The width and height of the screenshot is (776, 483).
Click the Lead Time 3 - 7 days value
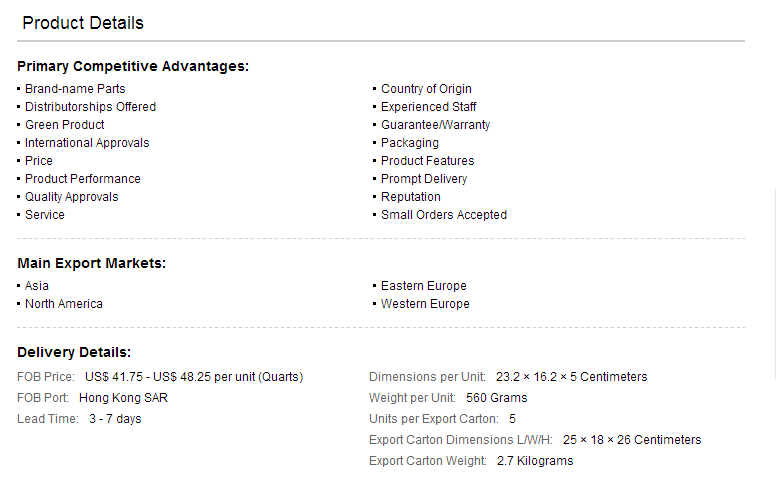pyautogui.click(x=115, y=419)
